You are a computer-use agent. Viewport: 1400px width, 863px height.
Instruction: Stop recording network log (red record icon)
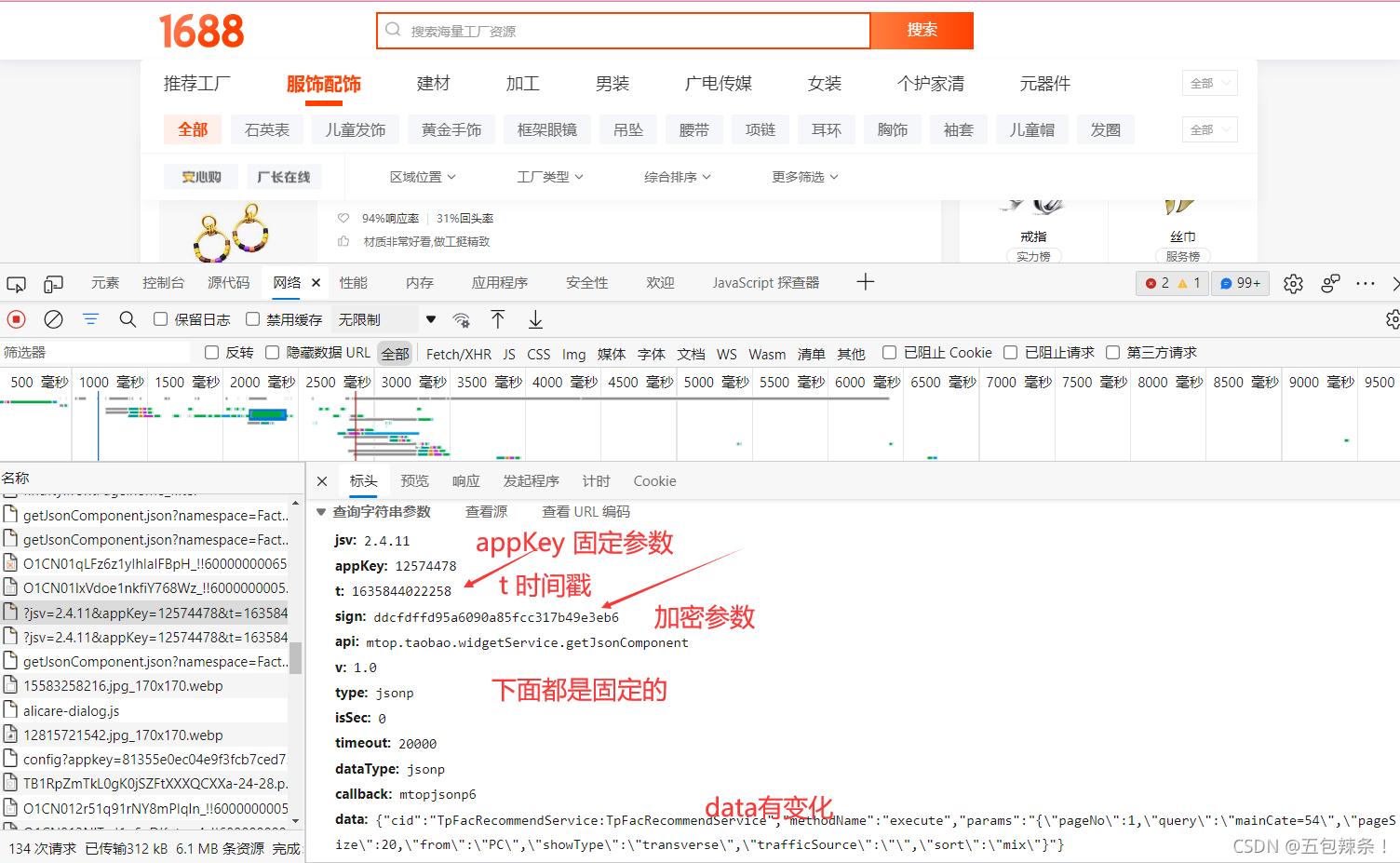click(16, 318)
